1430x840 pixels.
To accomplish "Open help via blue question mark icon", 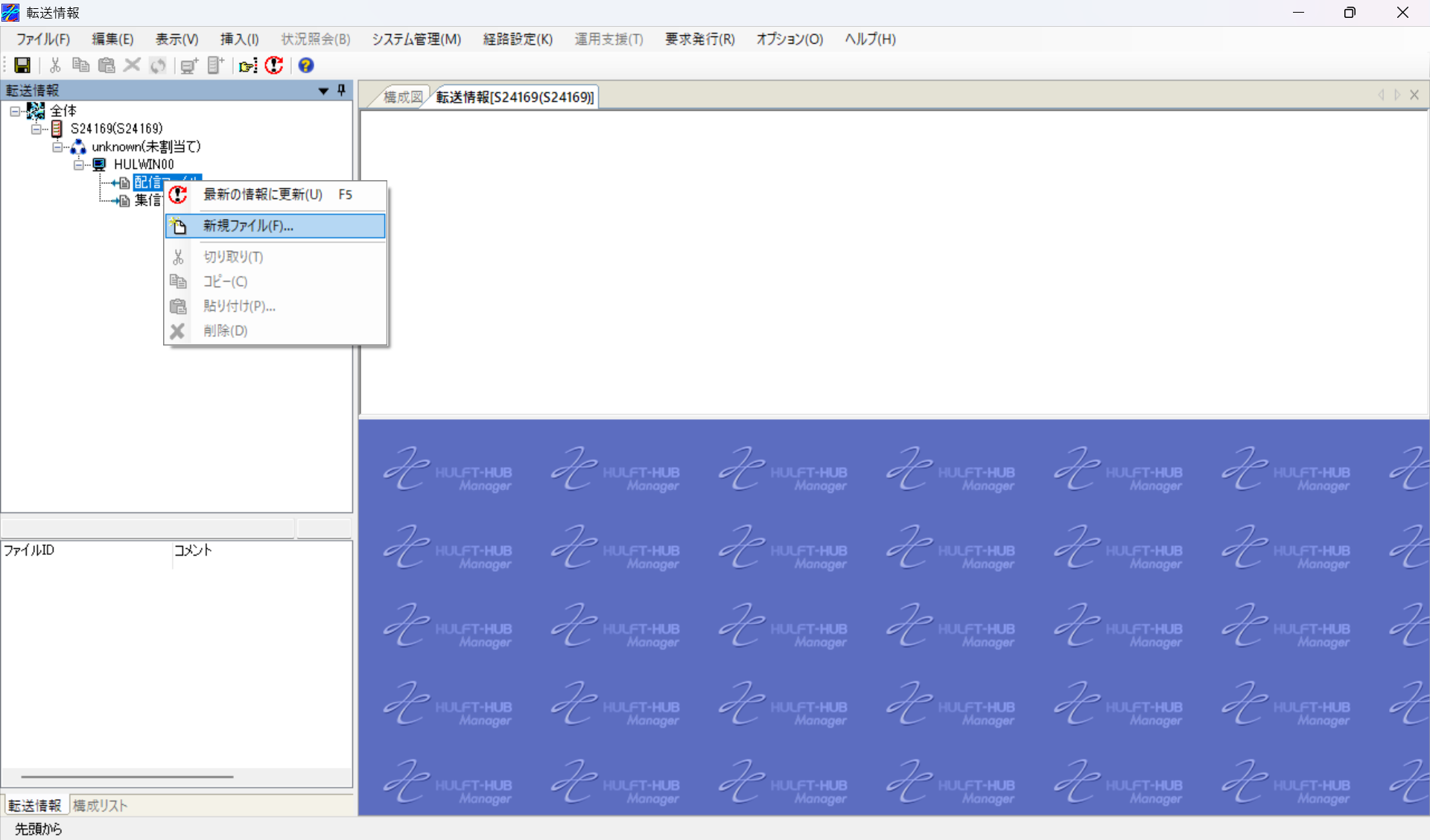I will [305, 66].
